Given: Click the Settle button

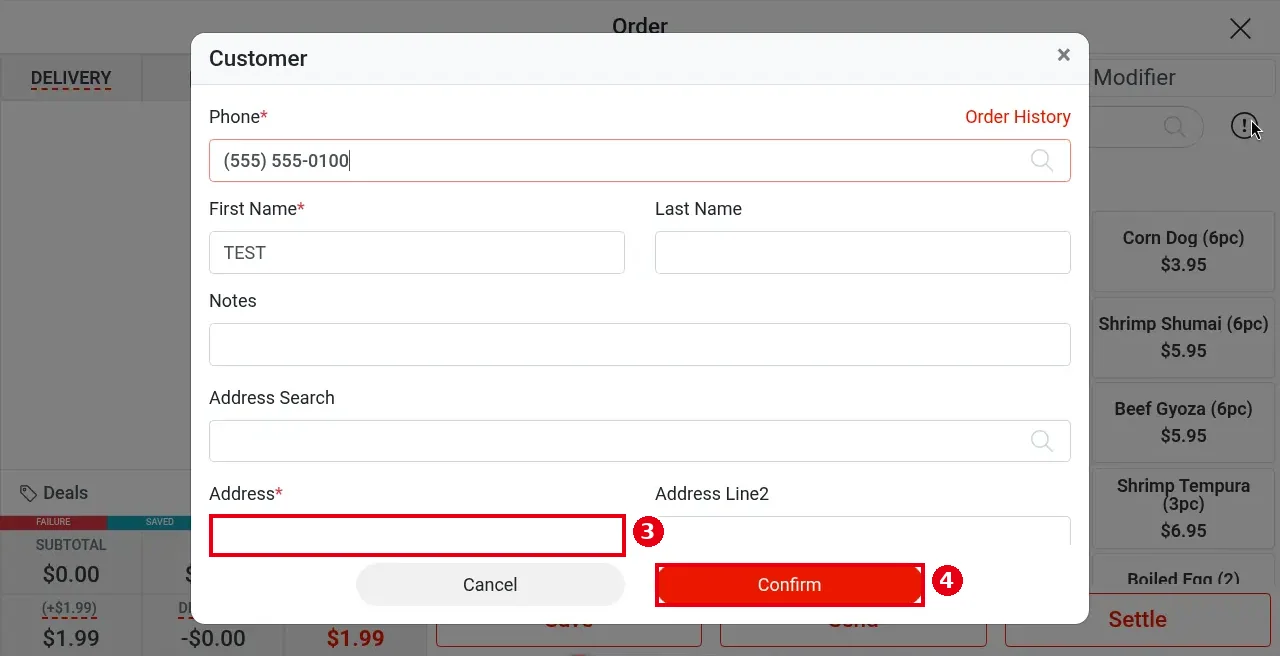Looking at the screenshot, I should [x=1138, y=619].
